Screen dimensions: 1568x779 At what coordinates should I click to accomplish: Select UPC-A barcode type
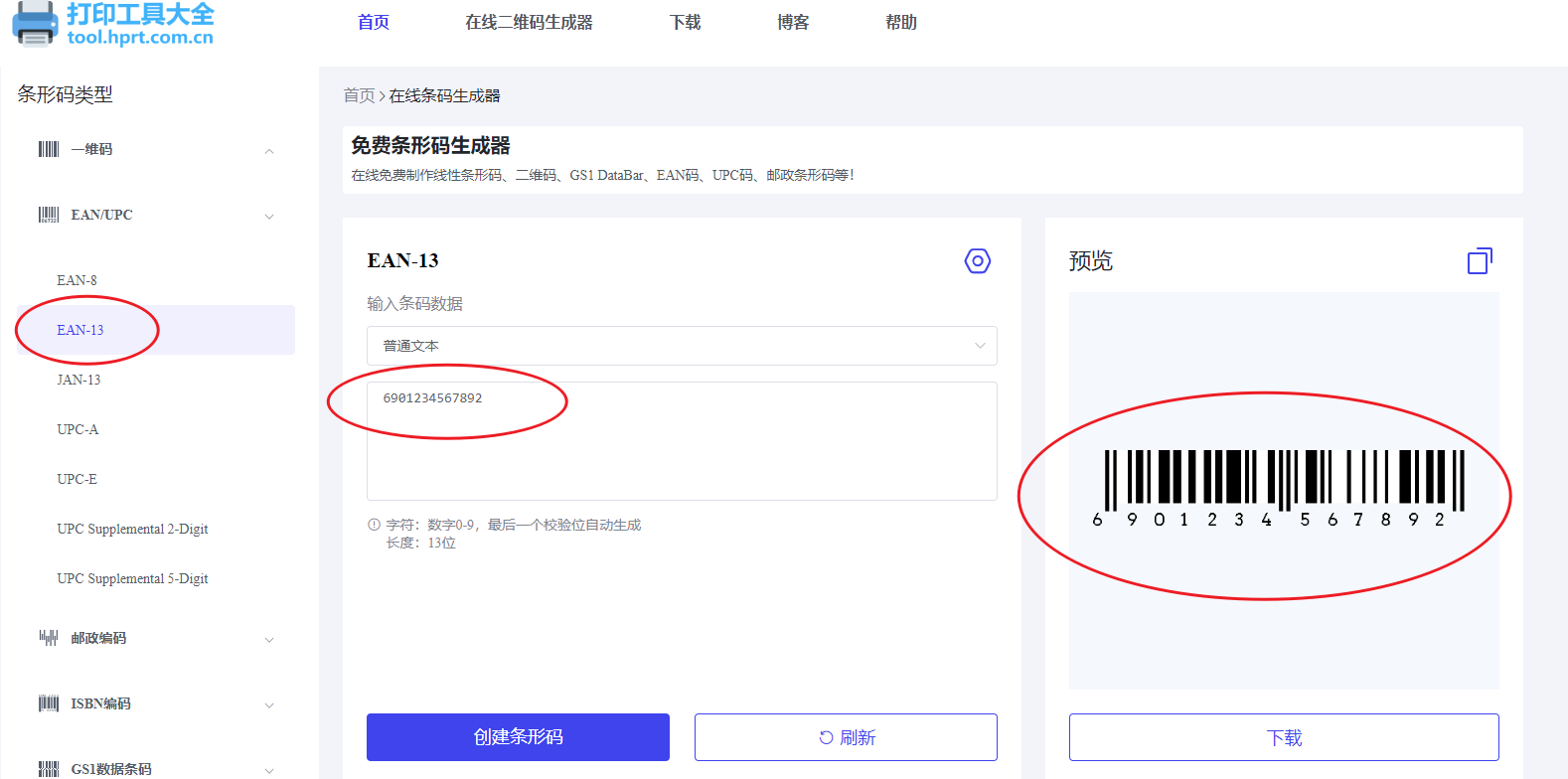point(78,429)
